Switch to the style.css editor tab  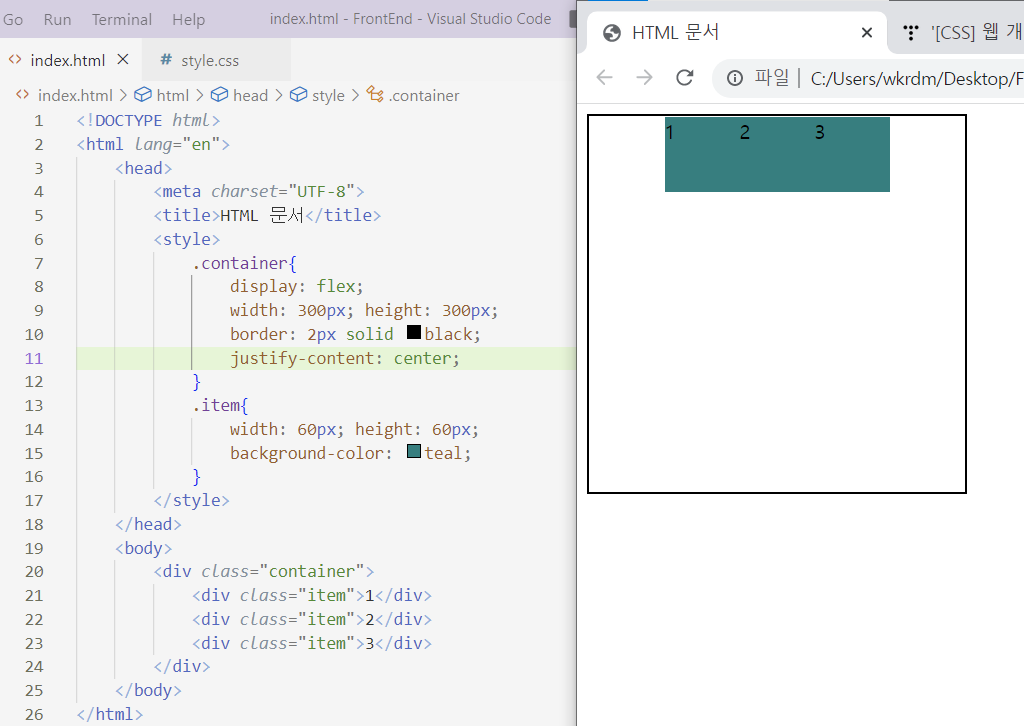(210, 61)
